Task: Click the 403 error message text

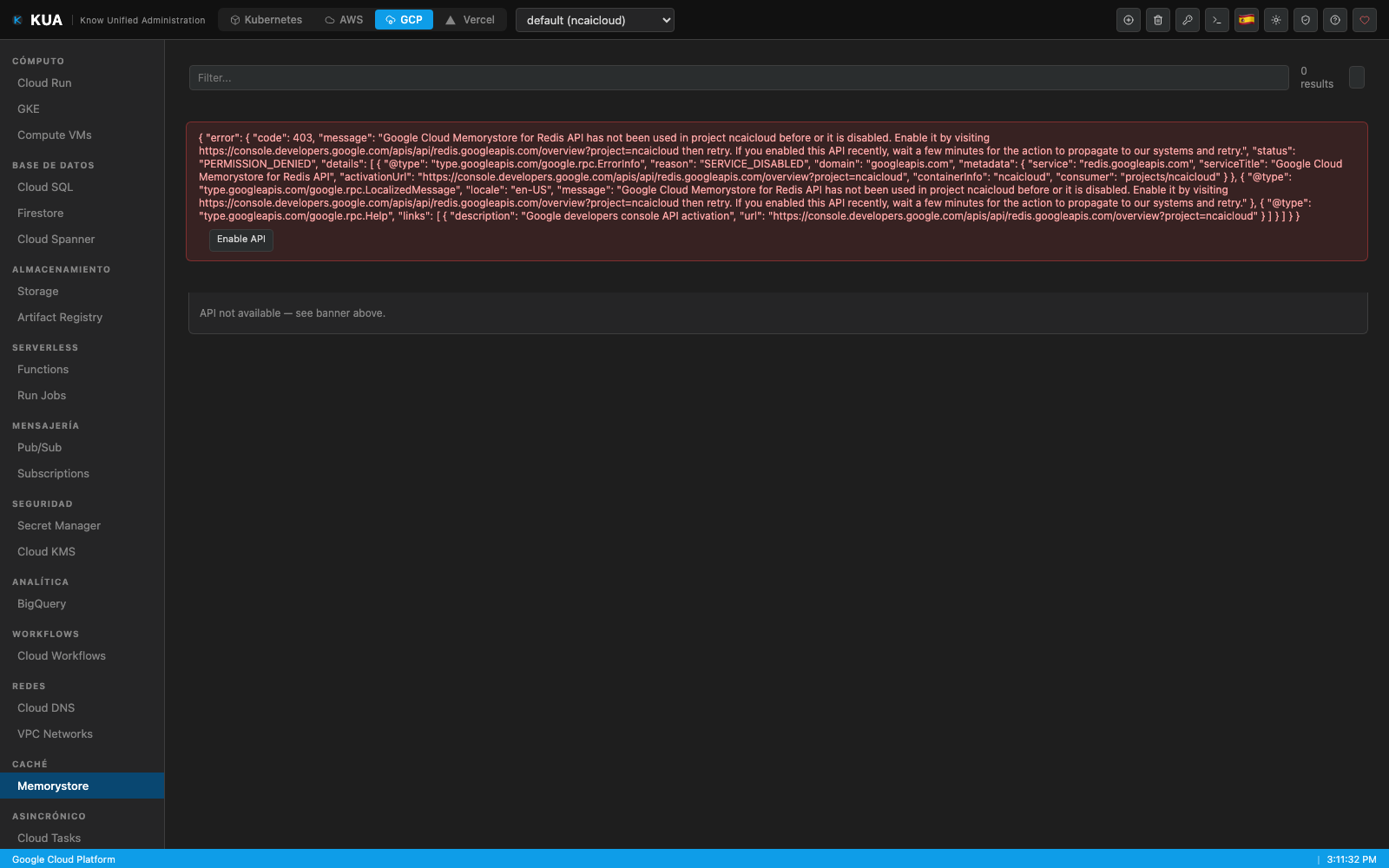Action: [771, 177]
